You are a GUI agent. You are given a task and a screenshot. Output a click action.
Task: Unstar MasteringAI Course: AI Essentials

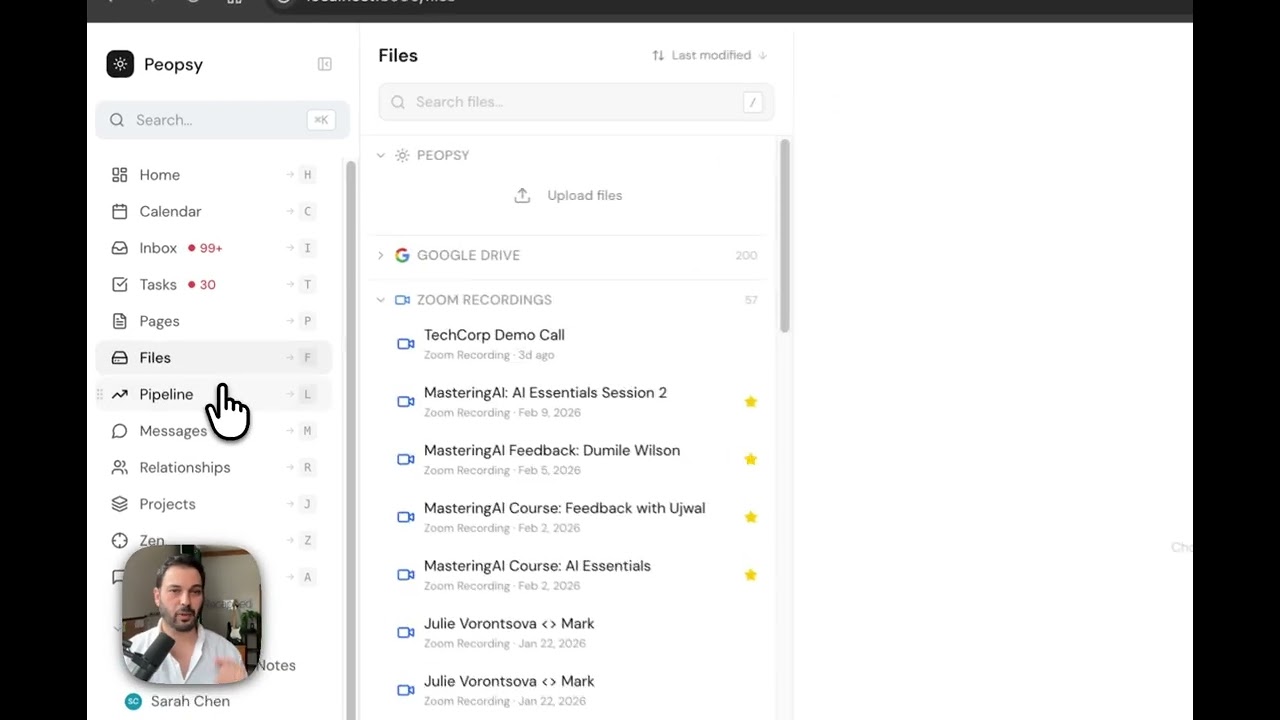(750, 575)
